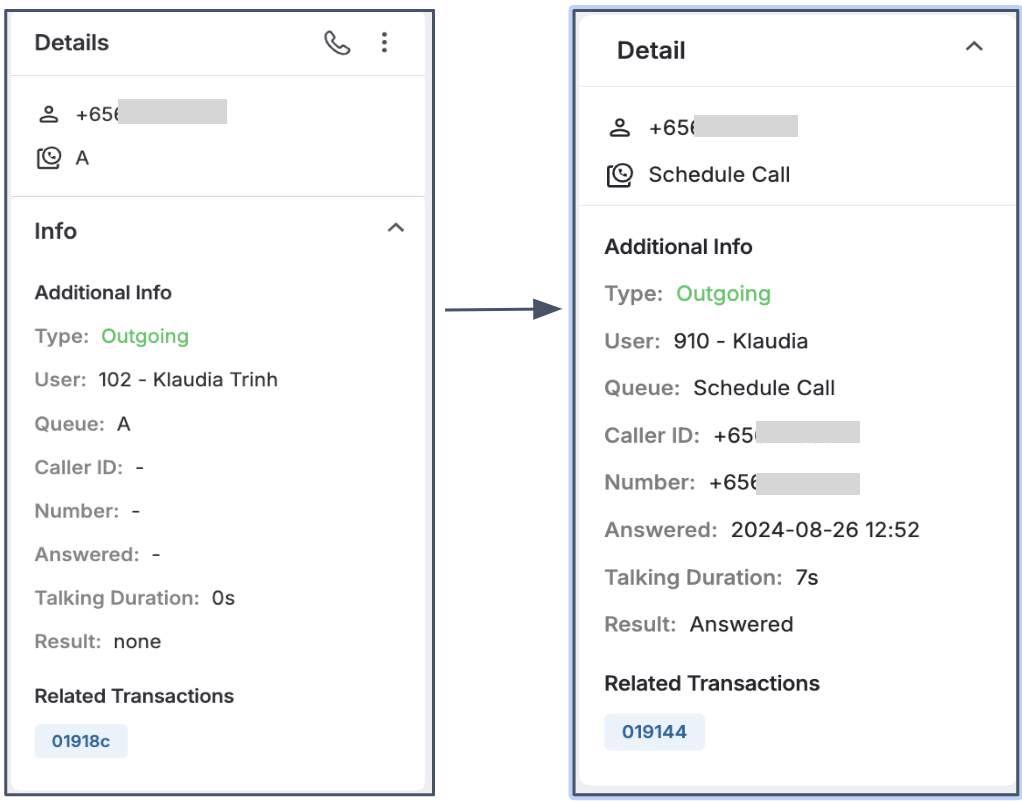The image size is (1022, 802).
Task: Click the Answered date 2024-08-26 12:52
Action: [825, 529]
